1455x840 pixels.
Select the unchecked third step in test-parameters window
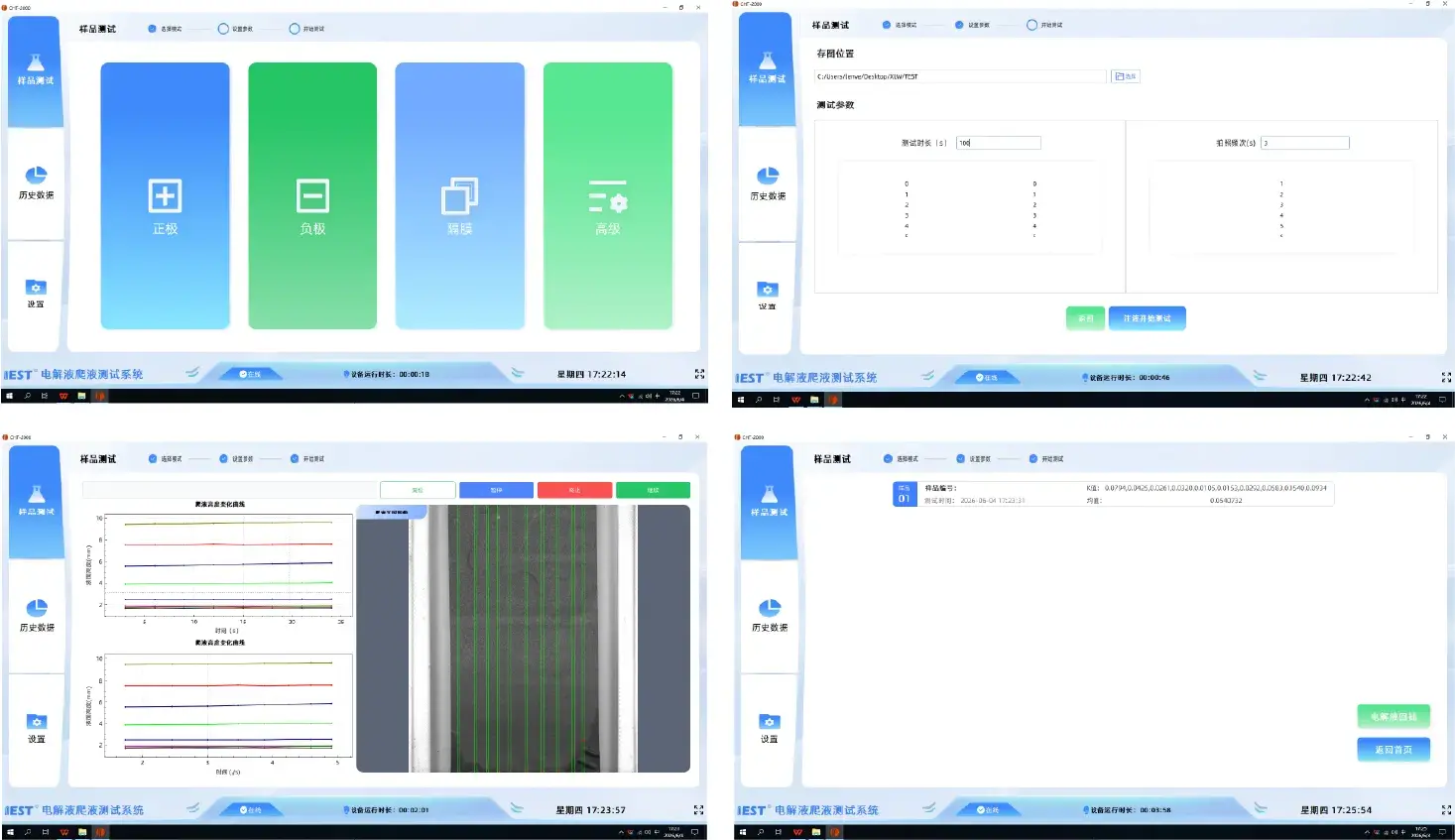1031,25
